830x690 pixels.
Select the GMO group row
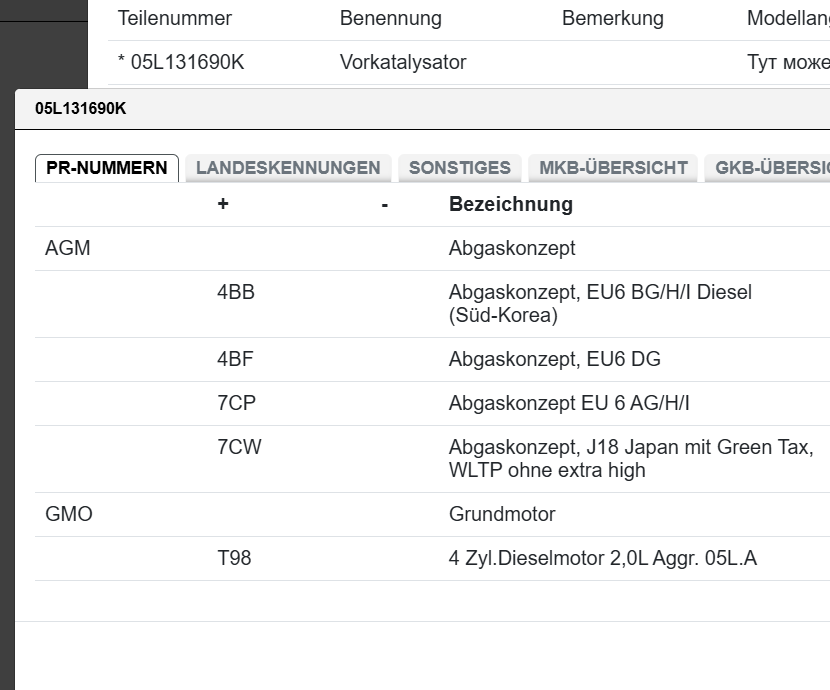coord(69,514)
